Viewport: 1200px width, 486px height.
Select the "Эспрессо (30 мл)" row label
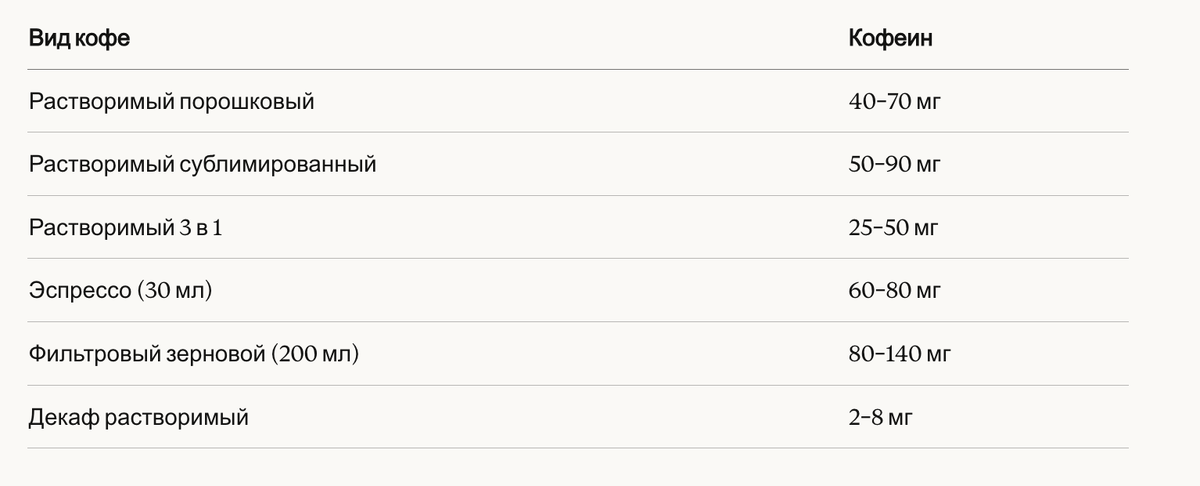coord(121,291)
